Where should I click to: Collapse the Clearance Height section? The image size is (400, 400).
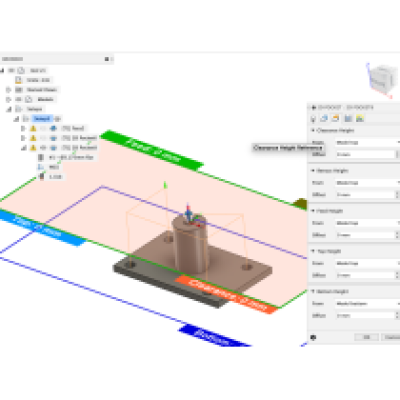(313, 130)
